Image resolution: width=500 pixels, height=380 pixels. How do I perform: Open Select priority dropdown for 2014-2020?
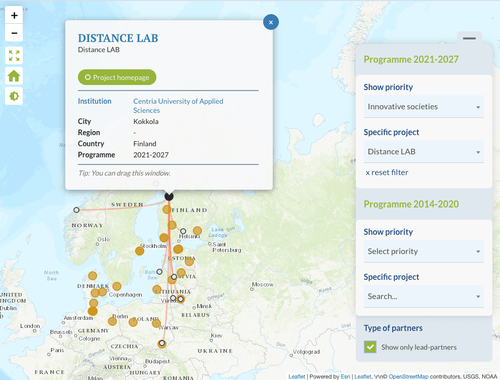coord(424,251)
